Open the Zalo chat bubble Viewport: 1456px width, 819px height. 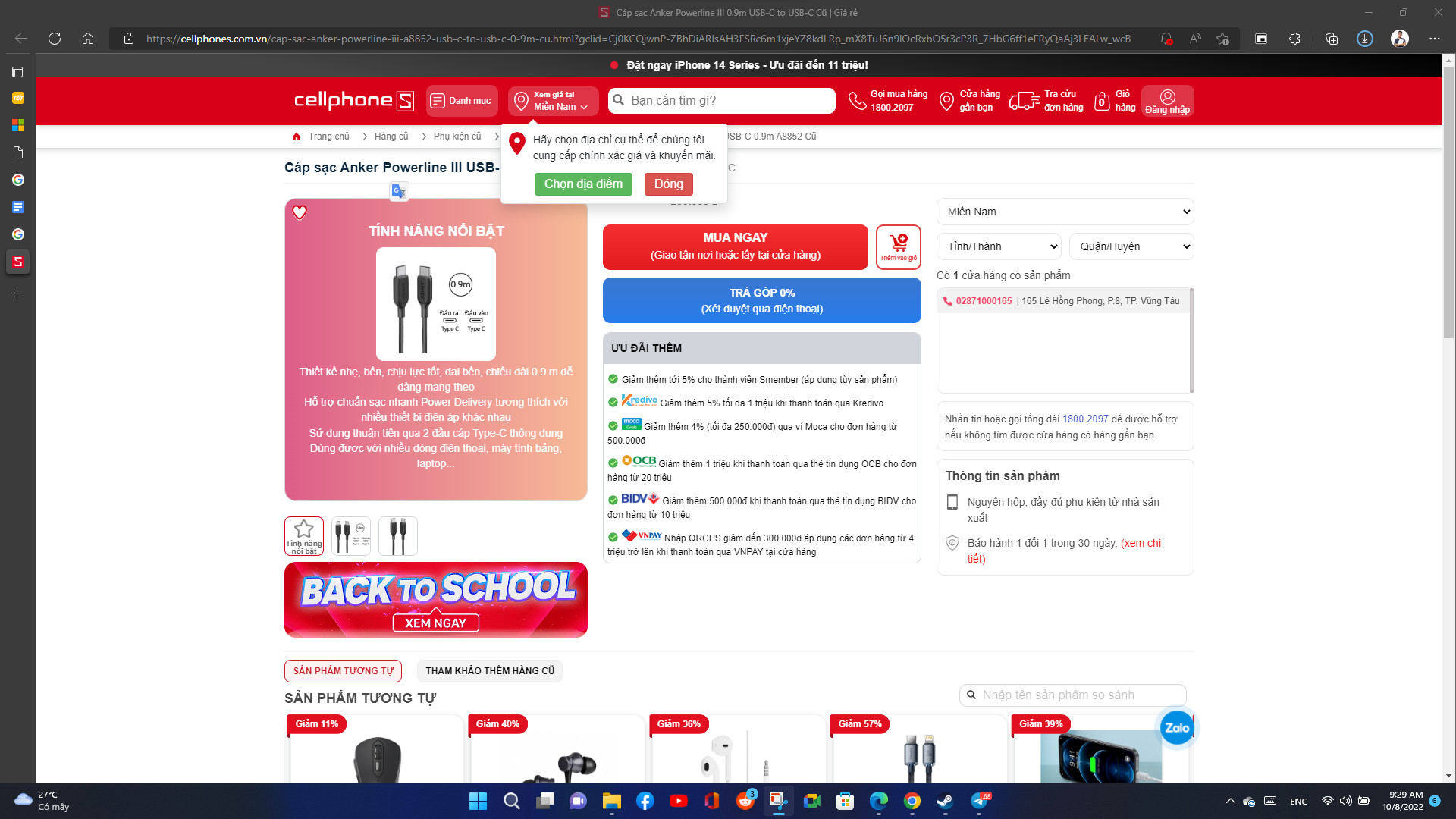1176,728
